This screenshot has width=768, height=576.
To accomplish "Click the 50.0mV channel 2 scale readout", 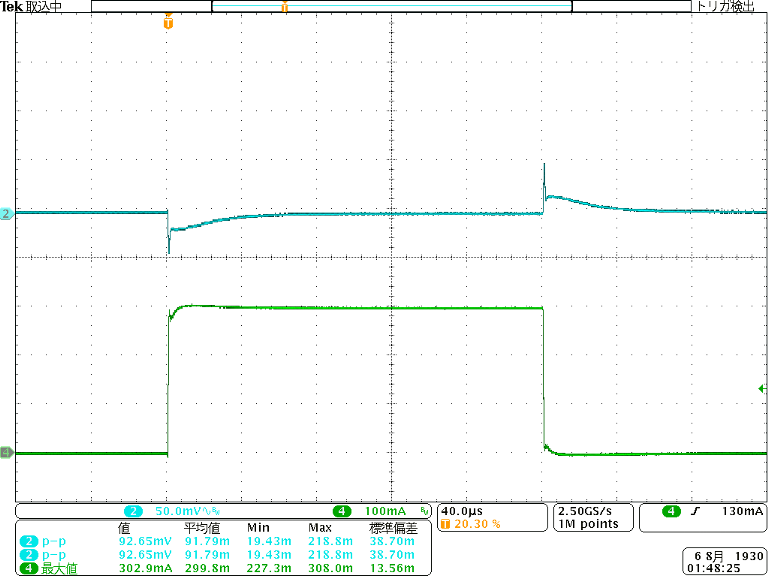I will (185, 511).
